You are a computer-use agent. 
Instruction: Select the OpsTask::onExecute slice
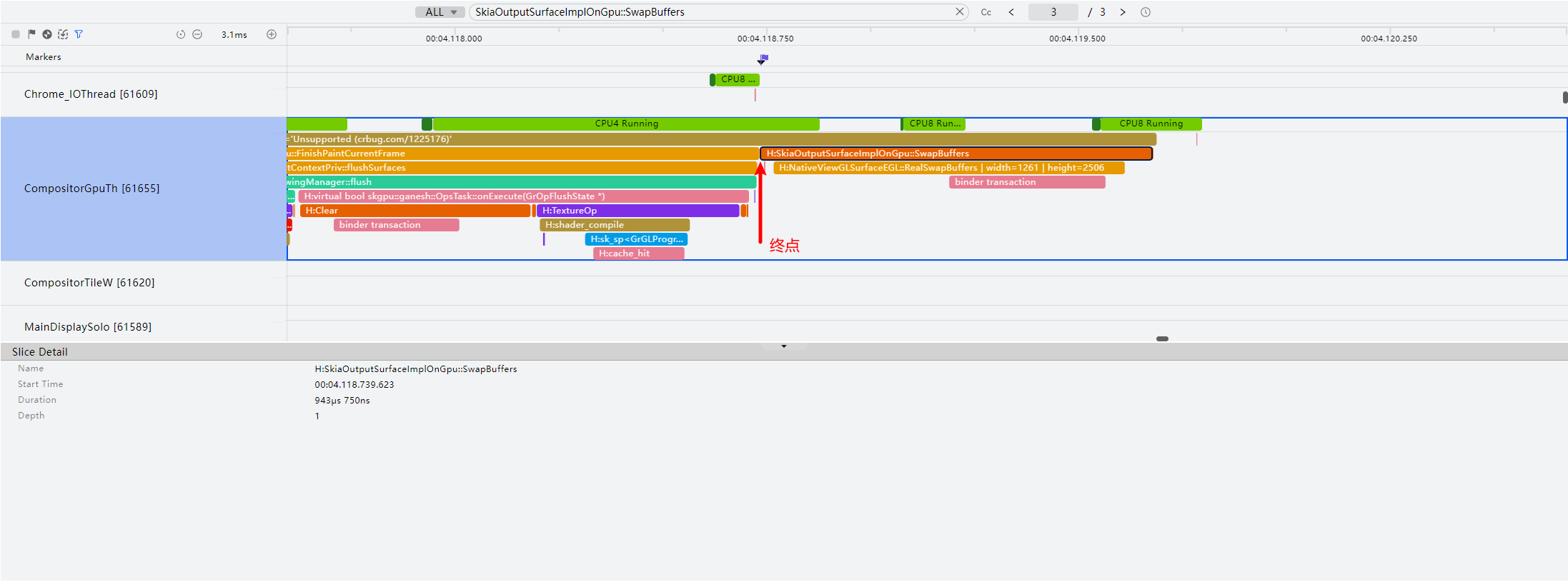coord(524,196)
